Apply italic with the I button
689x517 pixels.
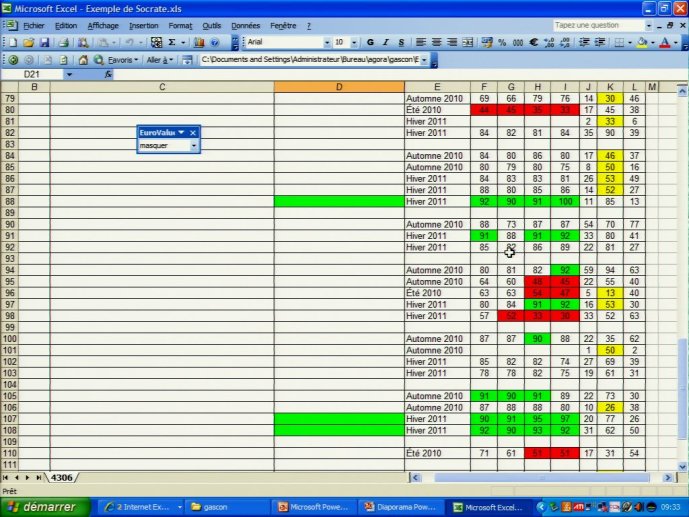pyautogui.click(x=385, y=43)
